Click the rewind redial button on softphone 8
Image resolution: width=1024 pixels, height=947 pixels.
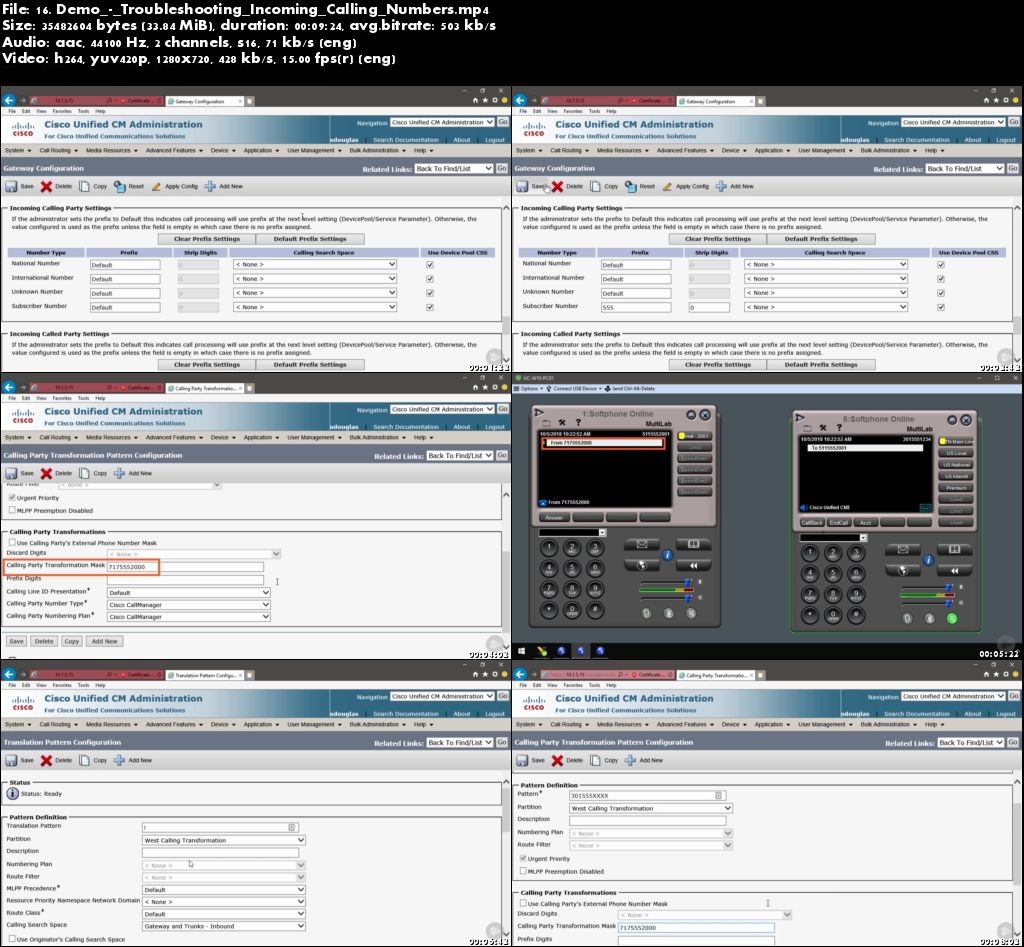click(x=954, y=570)
